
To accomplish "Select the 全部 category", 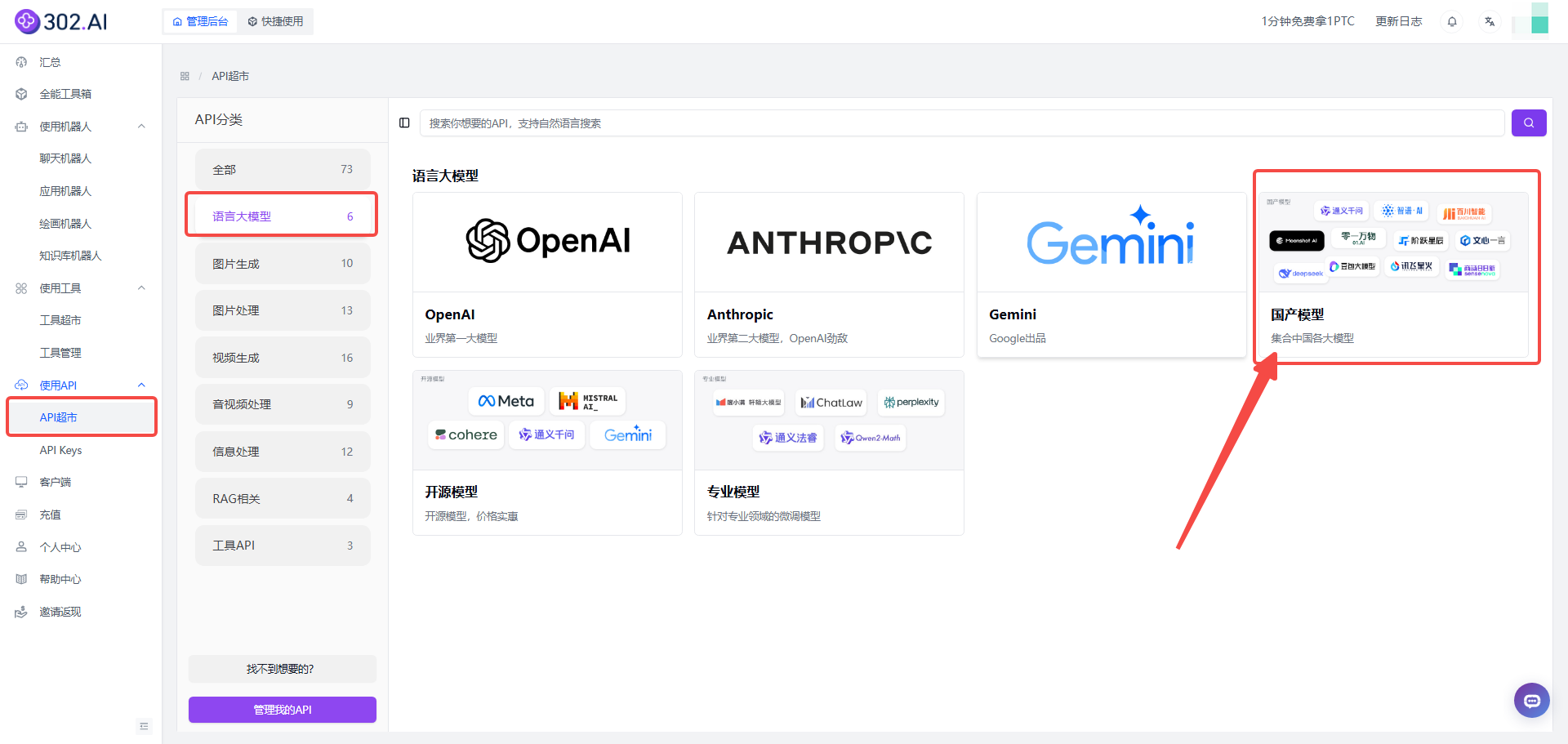I will pyautogui.click(x=283, y=169).
